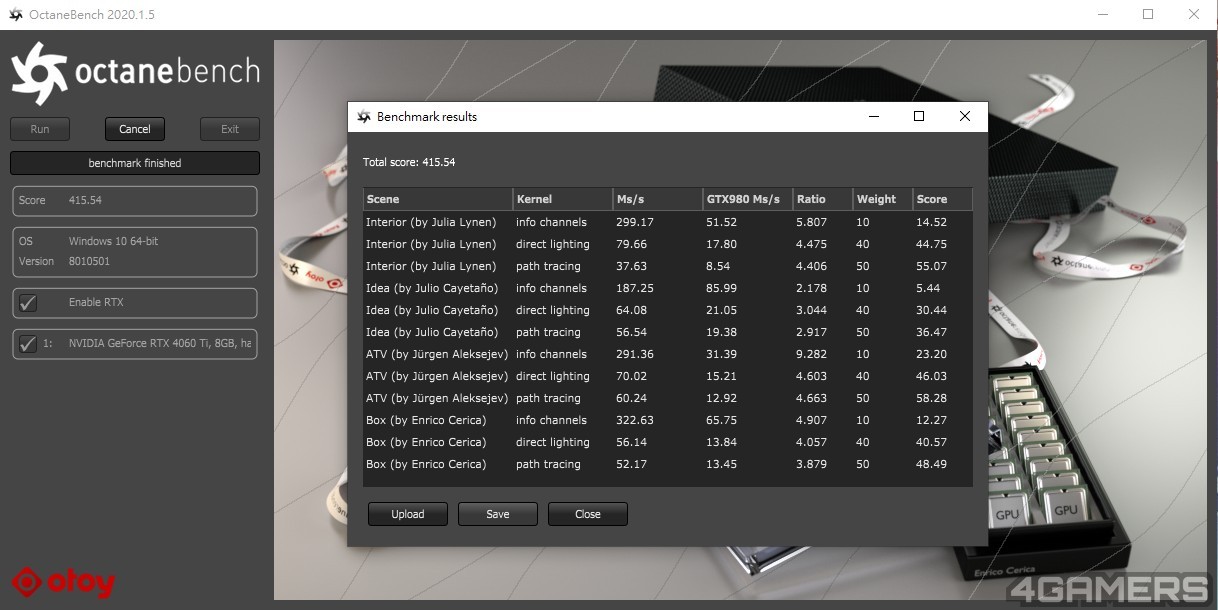Select the Box direct lighting row scene name

pos(426,442)
